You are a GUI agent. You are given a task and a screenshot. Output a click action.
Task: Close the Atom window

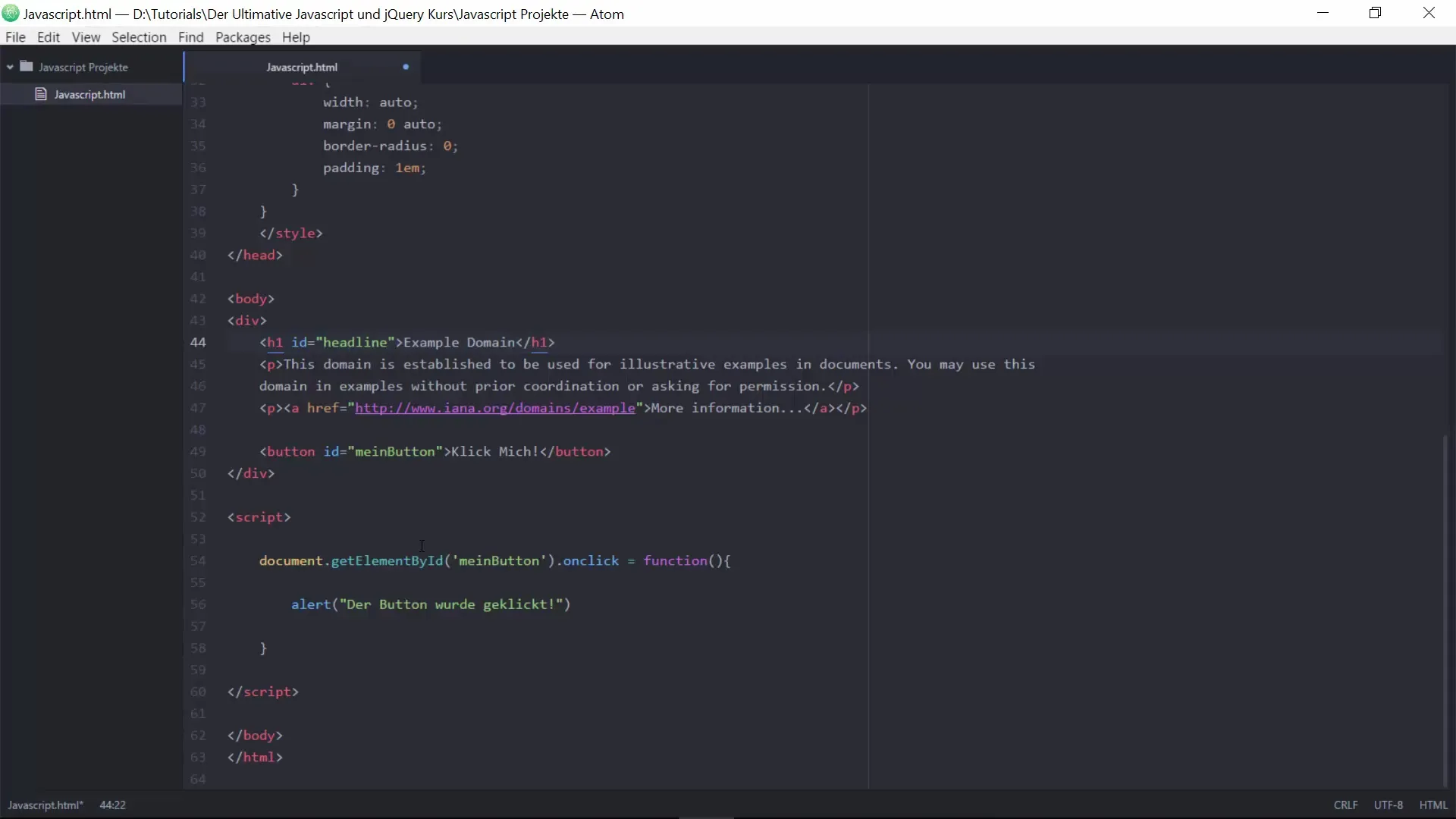click(x=1429, y=14)
